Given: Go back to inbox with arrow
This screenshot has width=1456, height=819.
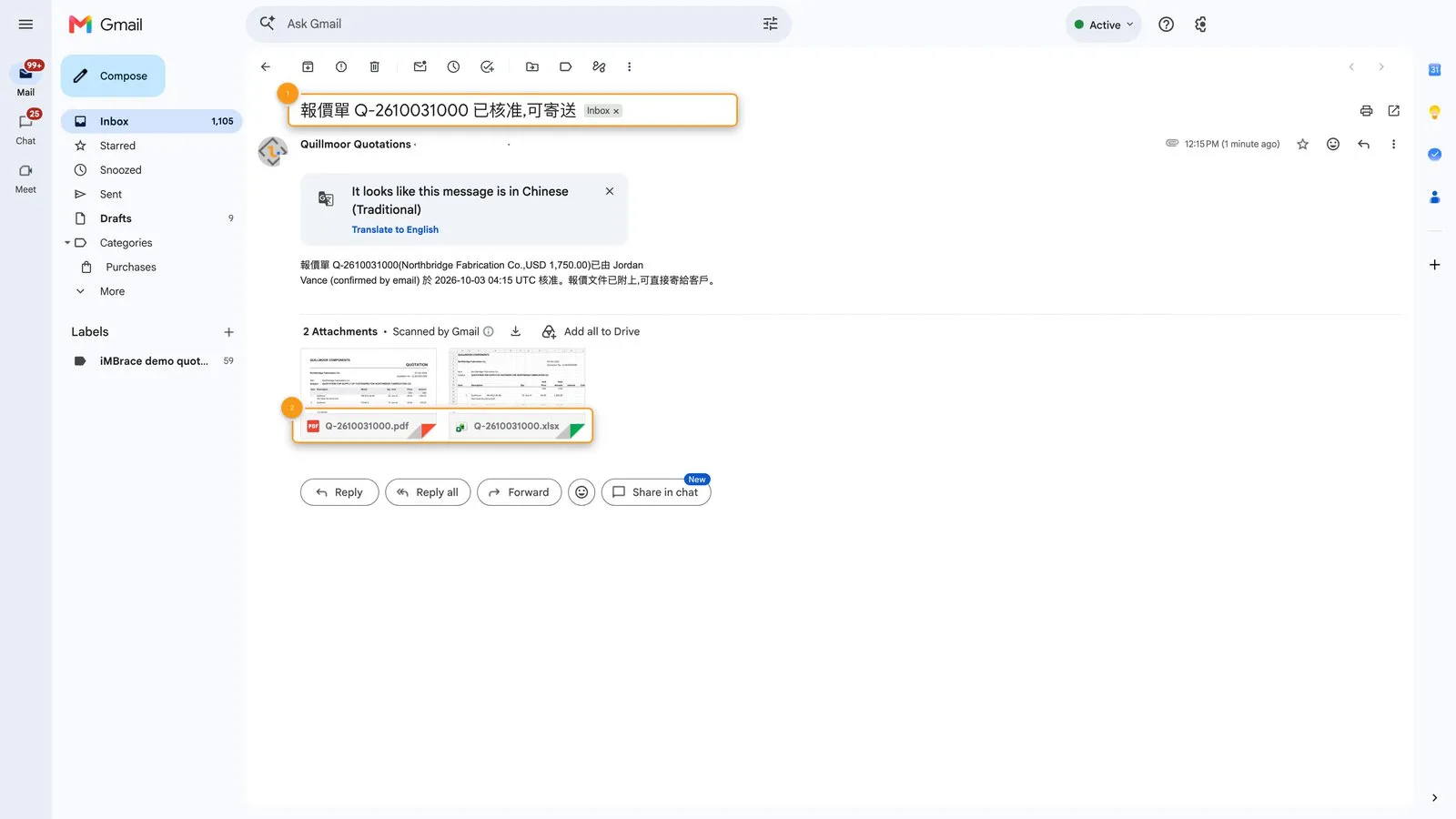Looking at the screenshot, I should tap(266, 66).
